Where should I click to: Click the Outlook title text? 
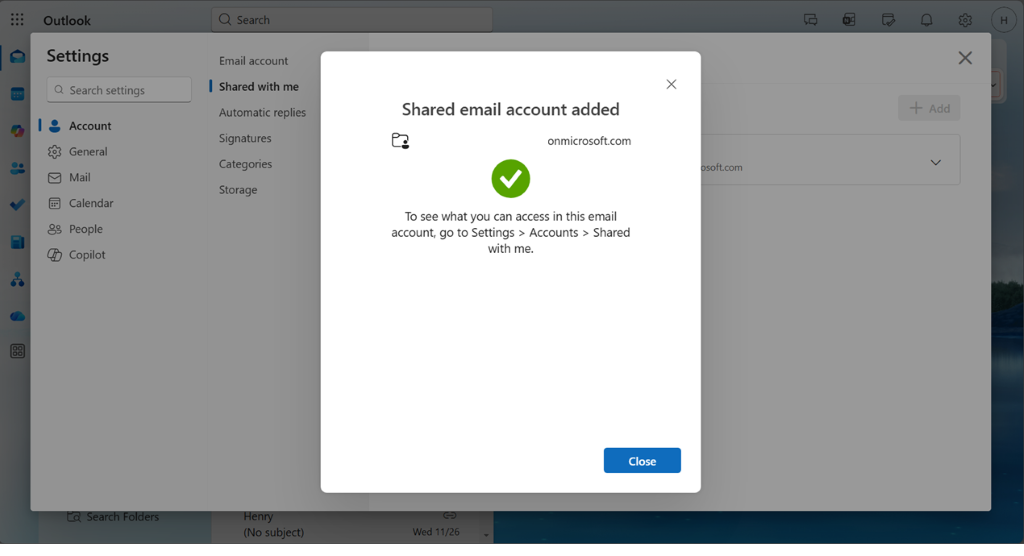[67, 20]
